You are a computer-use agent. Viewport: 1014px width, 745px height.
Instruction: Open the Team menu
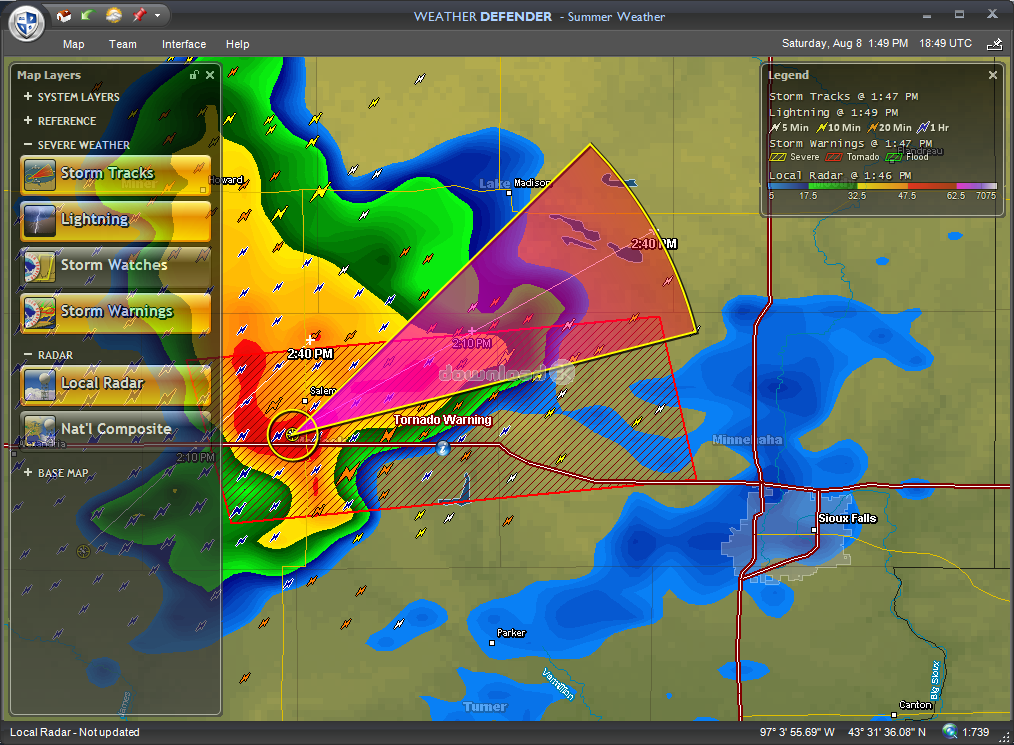point(122,44)
